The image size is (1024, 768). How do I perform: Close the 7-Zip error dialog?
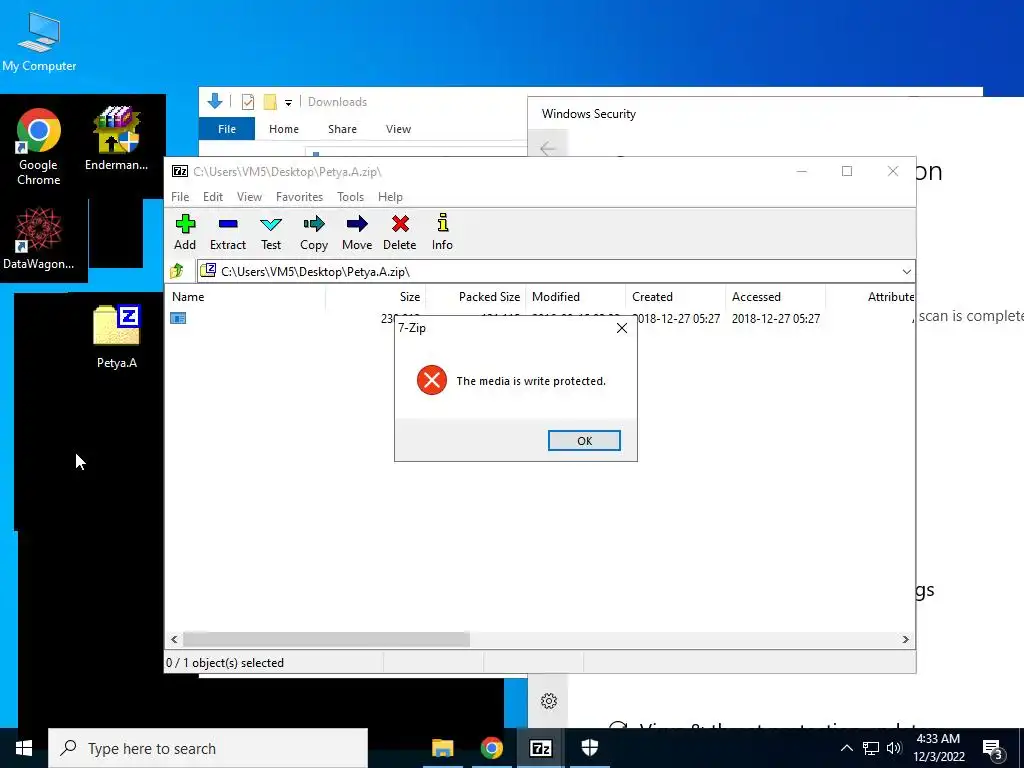point(622,328)
